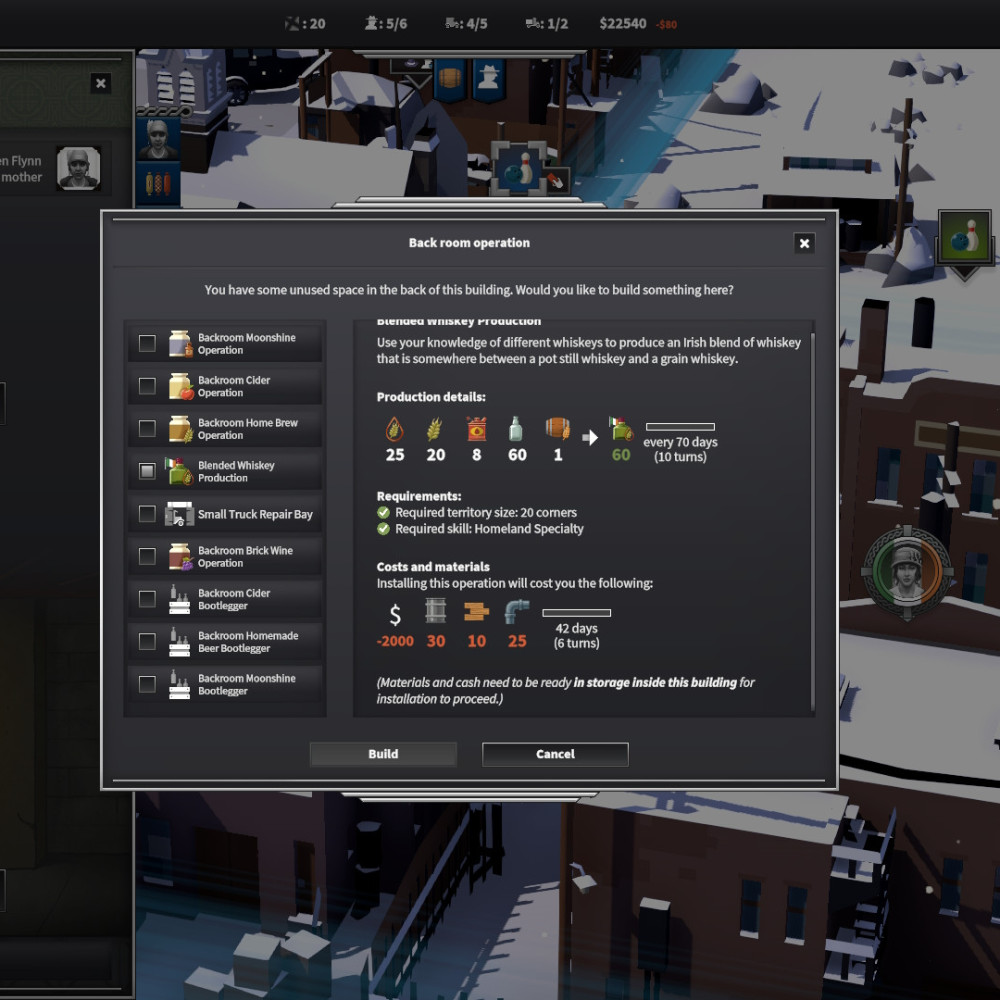Enable the Backroom Cider Operation checkbox
The image size is (1000, 1000).
pyautogui.click(x=147, y=386)
